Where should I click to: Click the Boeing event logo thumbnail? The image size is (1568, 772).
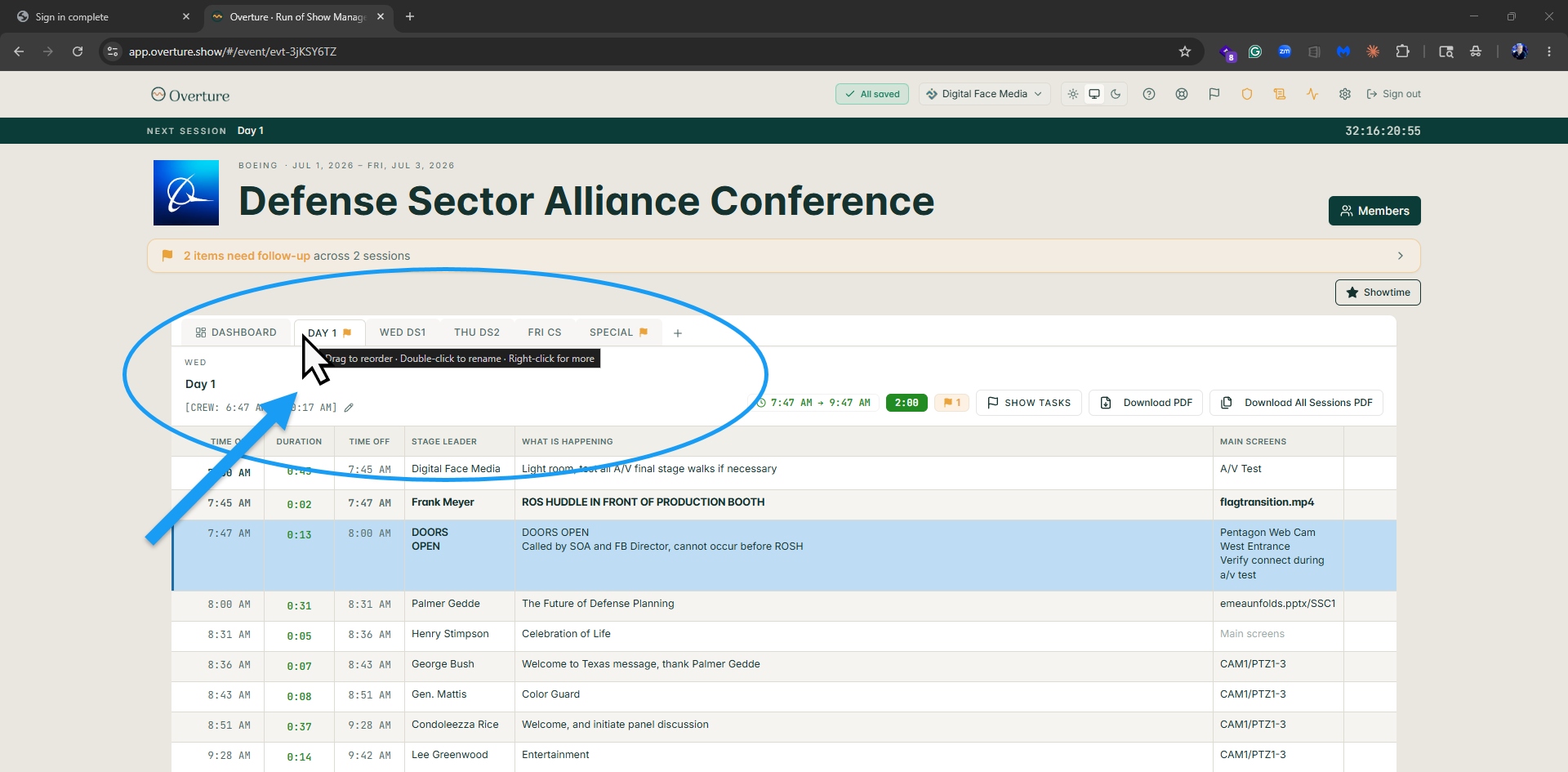186,193
